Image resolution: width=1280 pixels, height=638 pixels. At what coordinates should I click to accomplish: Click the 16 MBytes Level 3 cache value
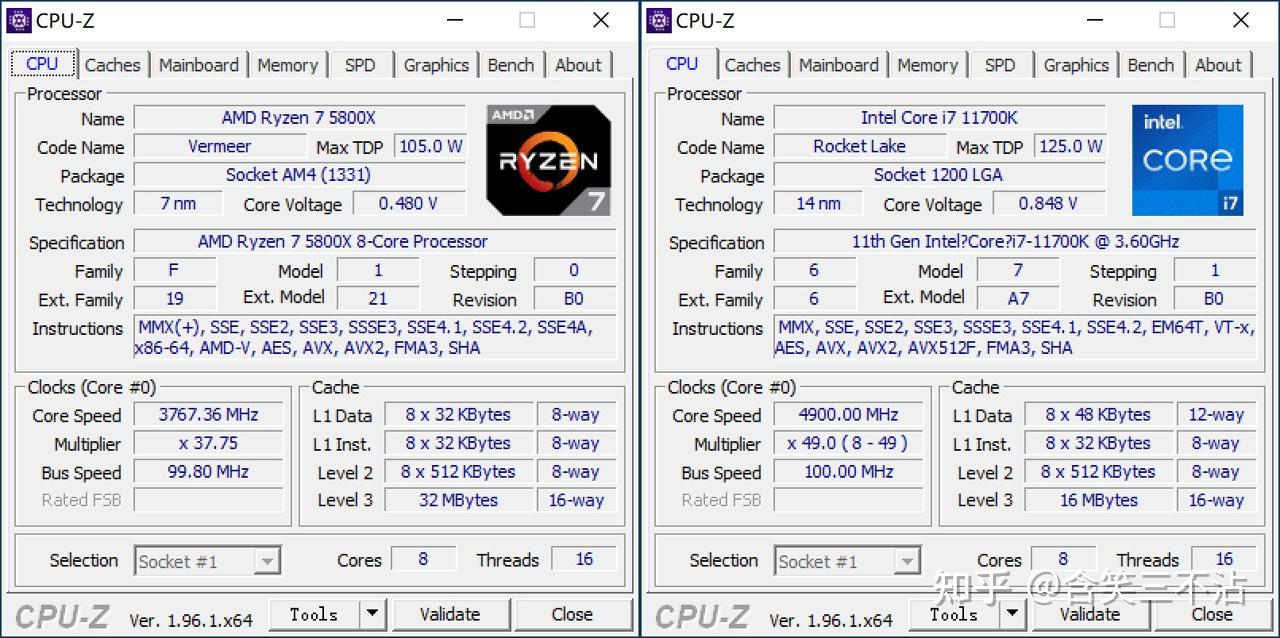[x=1098, y=500]
